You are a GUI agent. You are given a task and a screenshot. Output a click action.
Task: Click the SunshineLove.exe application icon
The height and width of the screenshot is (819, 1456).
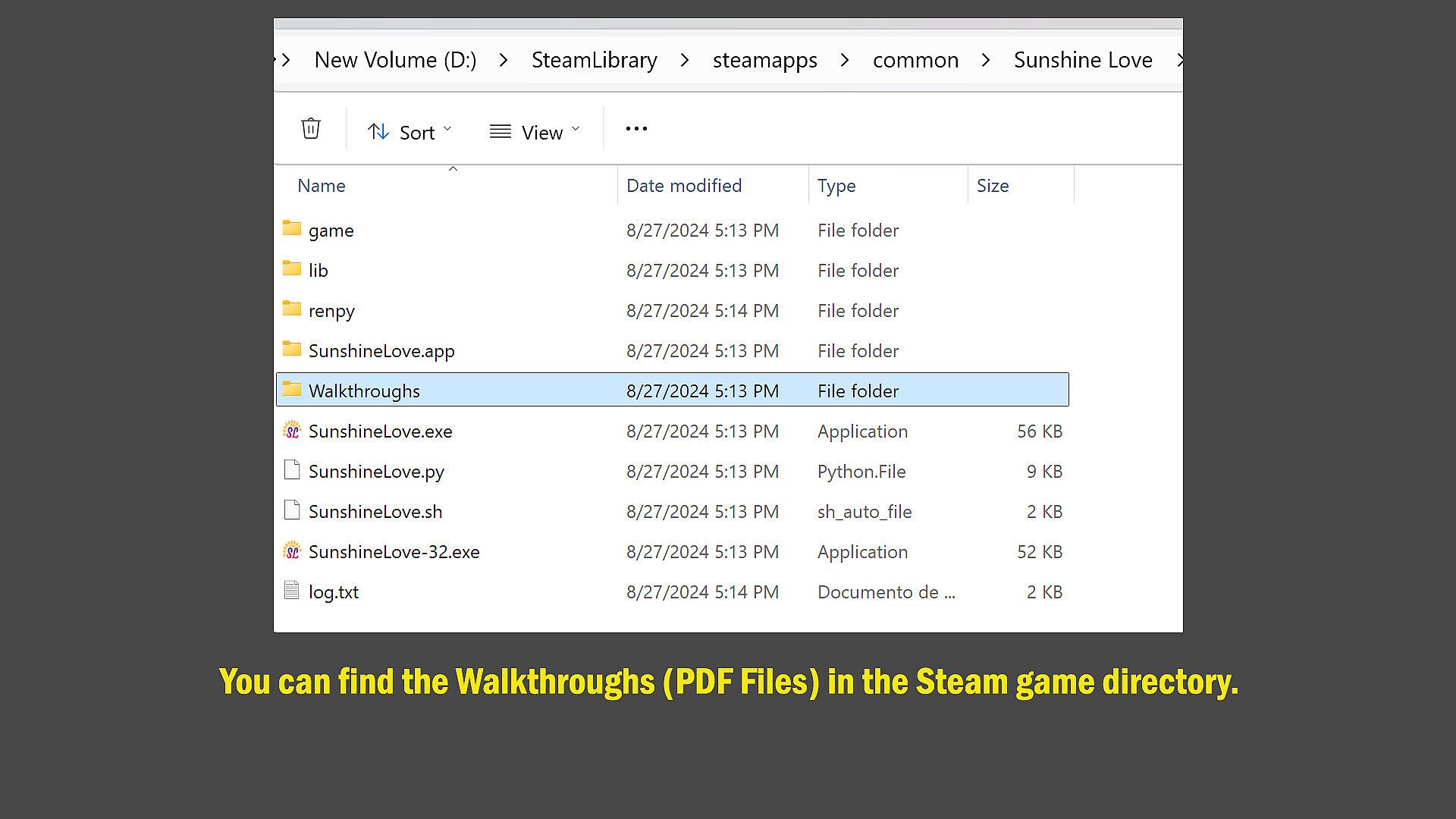(292, 431)
